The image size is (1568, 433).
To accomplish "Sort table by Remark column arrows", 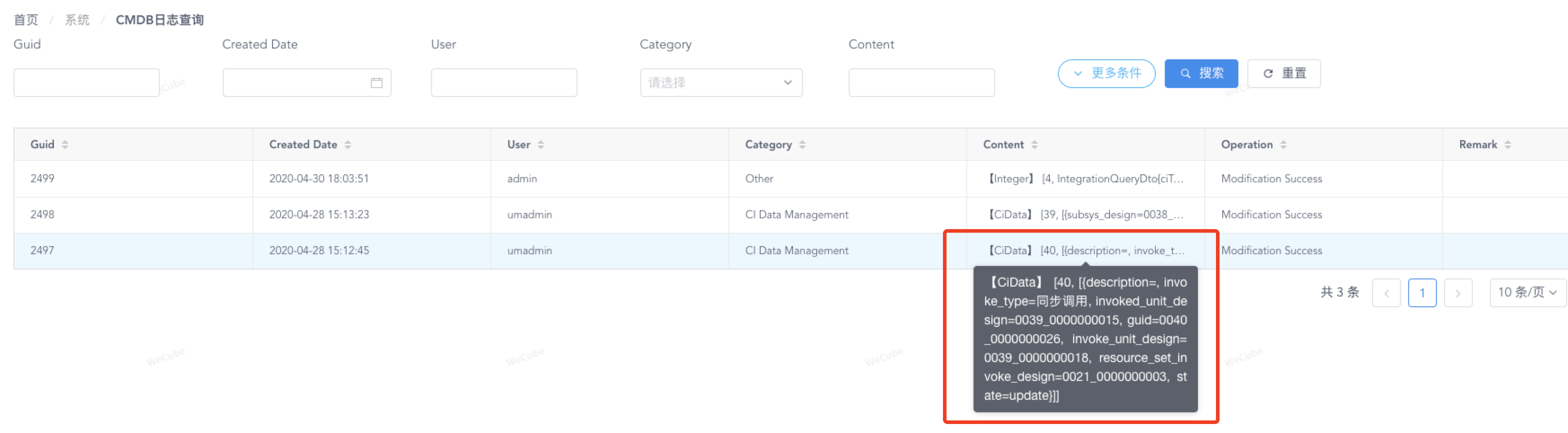I will 1508,145.
